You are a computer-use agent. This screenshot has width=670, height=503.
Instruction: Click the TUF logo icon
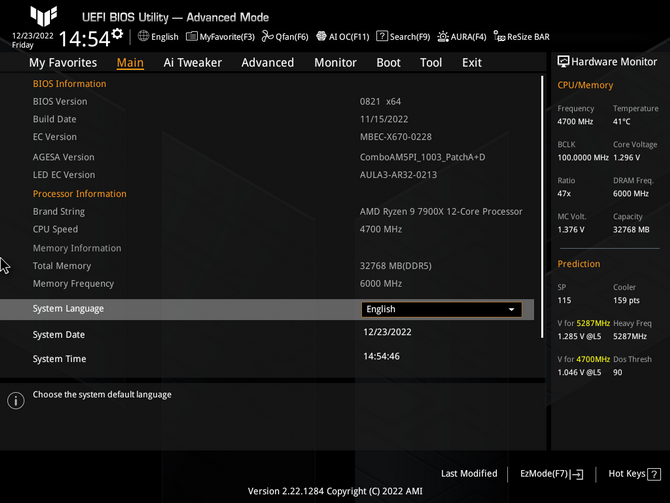44,16
